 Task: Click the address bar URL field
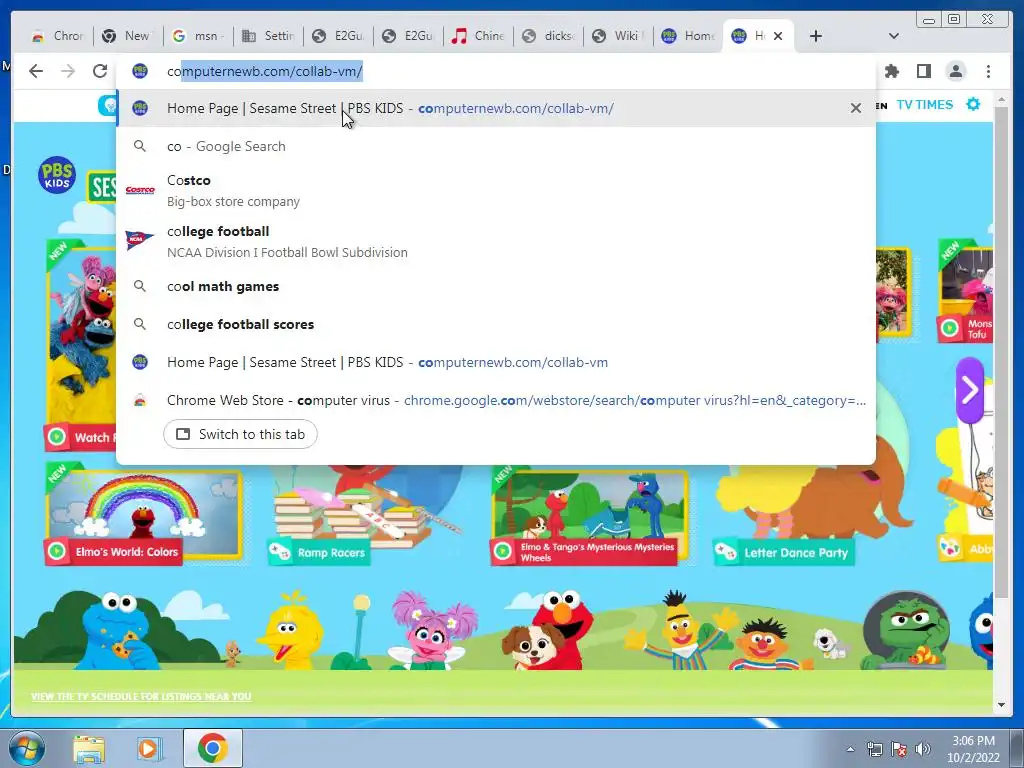tap(496, 71)
